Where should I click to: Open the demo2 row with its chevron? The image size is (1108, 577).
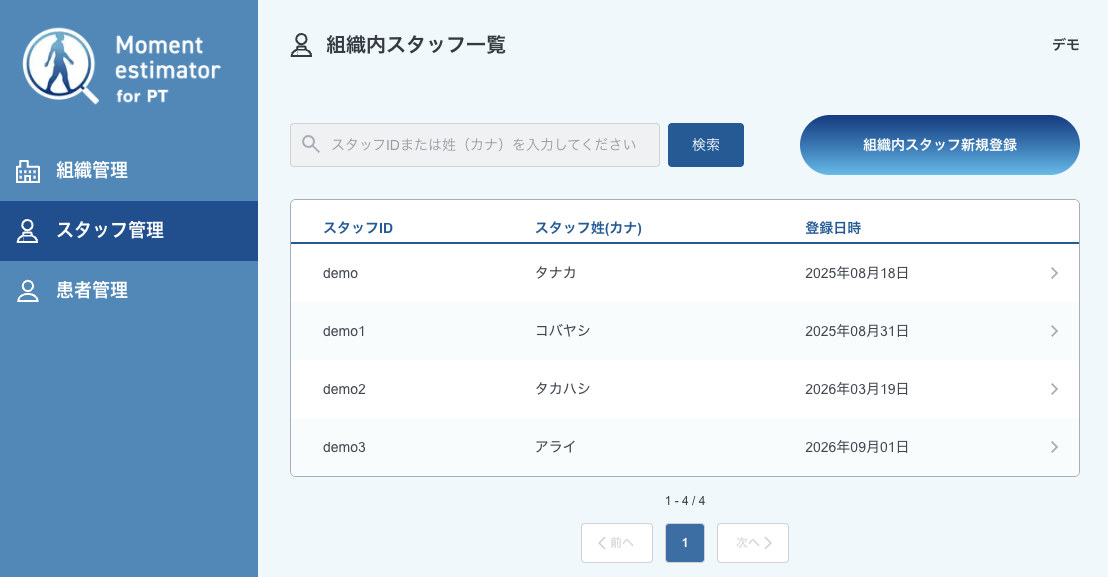(1054, 389)
